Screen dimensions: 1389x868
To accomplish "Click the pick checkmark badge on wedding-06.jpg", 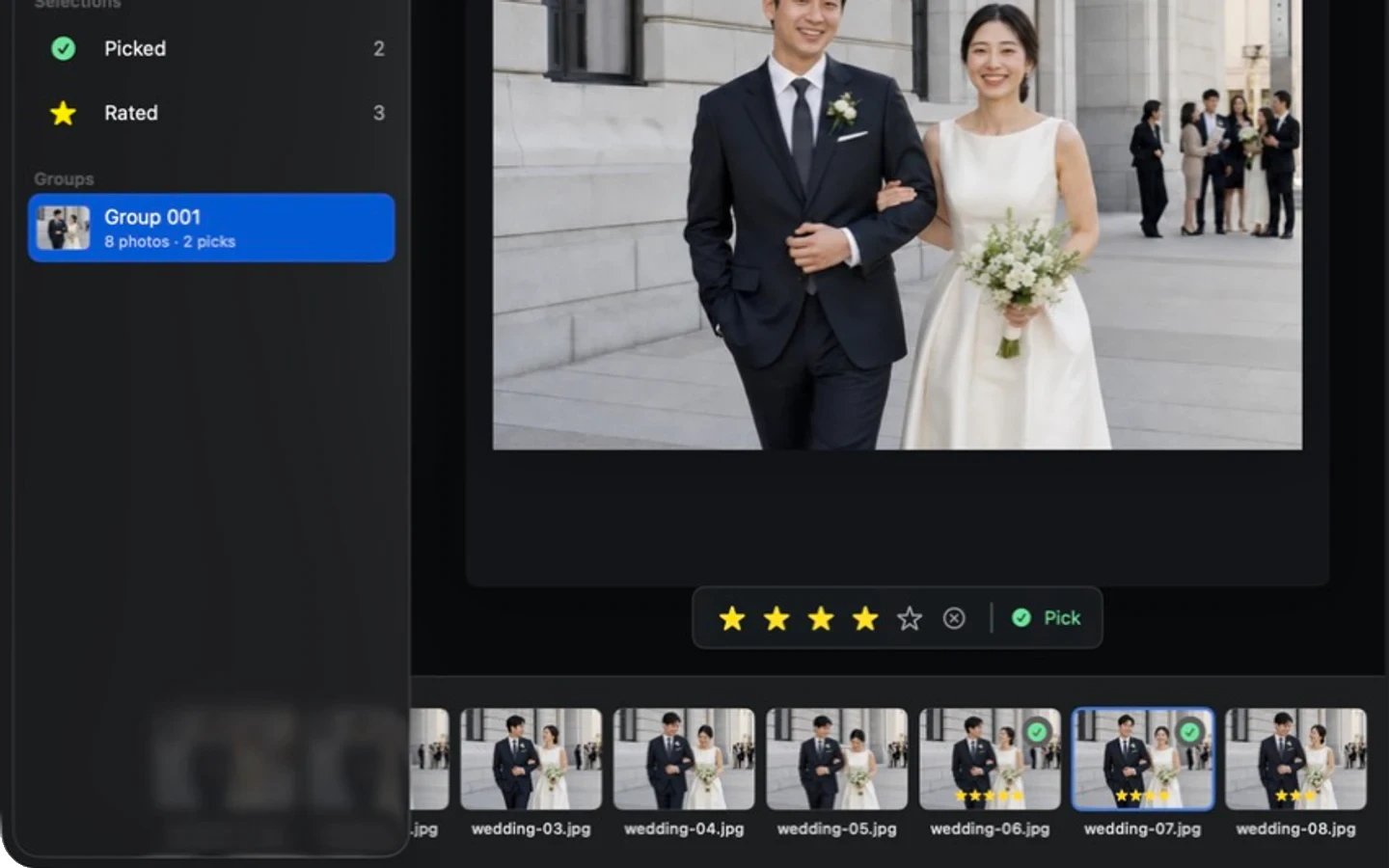I will coord(1037,732).
